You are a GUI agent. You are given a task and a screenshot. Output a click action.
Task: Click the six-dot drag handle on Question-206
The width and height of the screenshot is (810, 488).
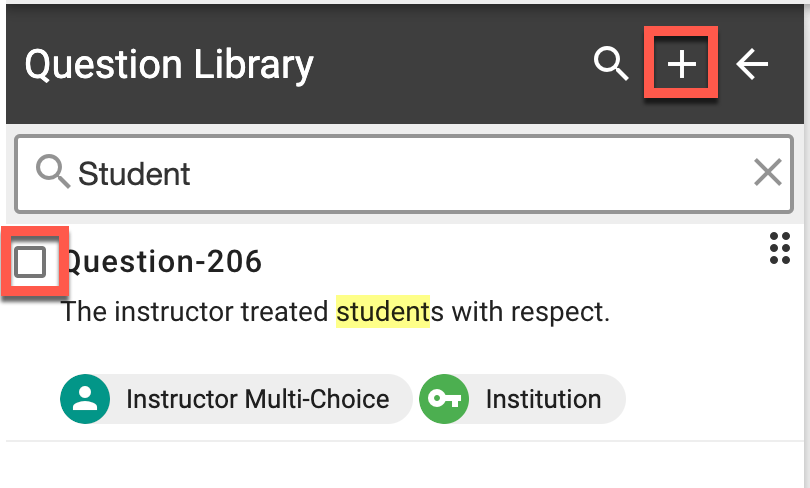(780, 248)
